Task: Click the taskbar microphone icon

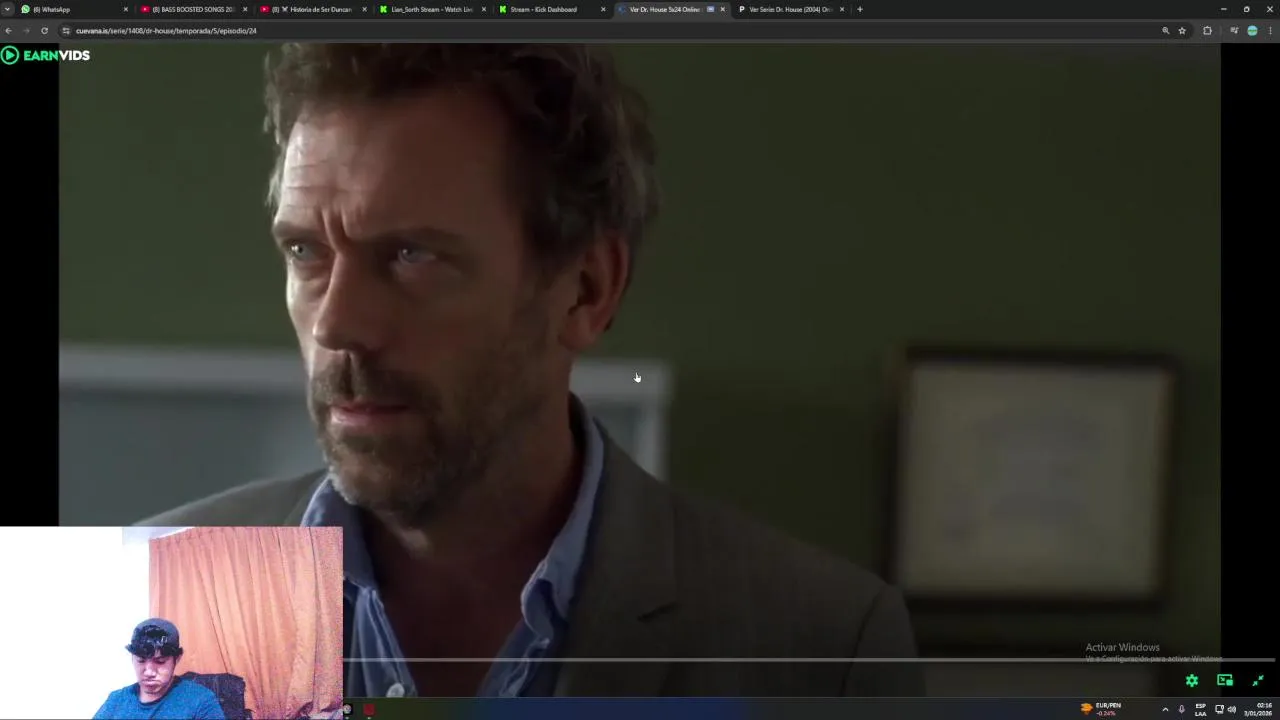Action: pyautogui.click(x=1182, y=709)
